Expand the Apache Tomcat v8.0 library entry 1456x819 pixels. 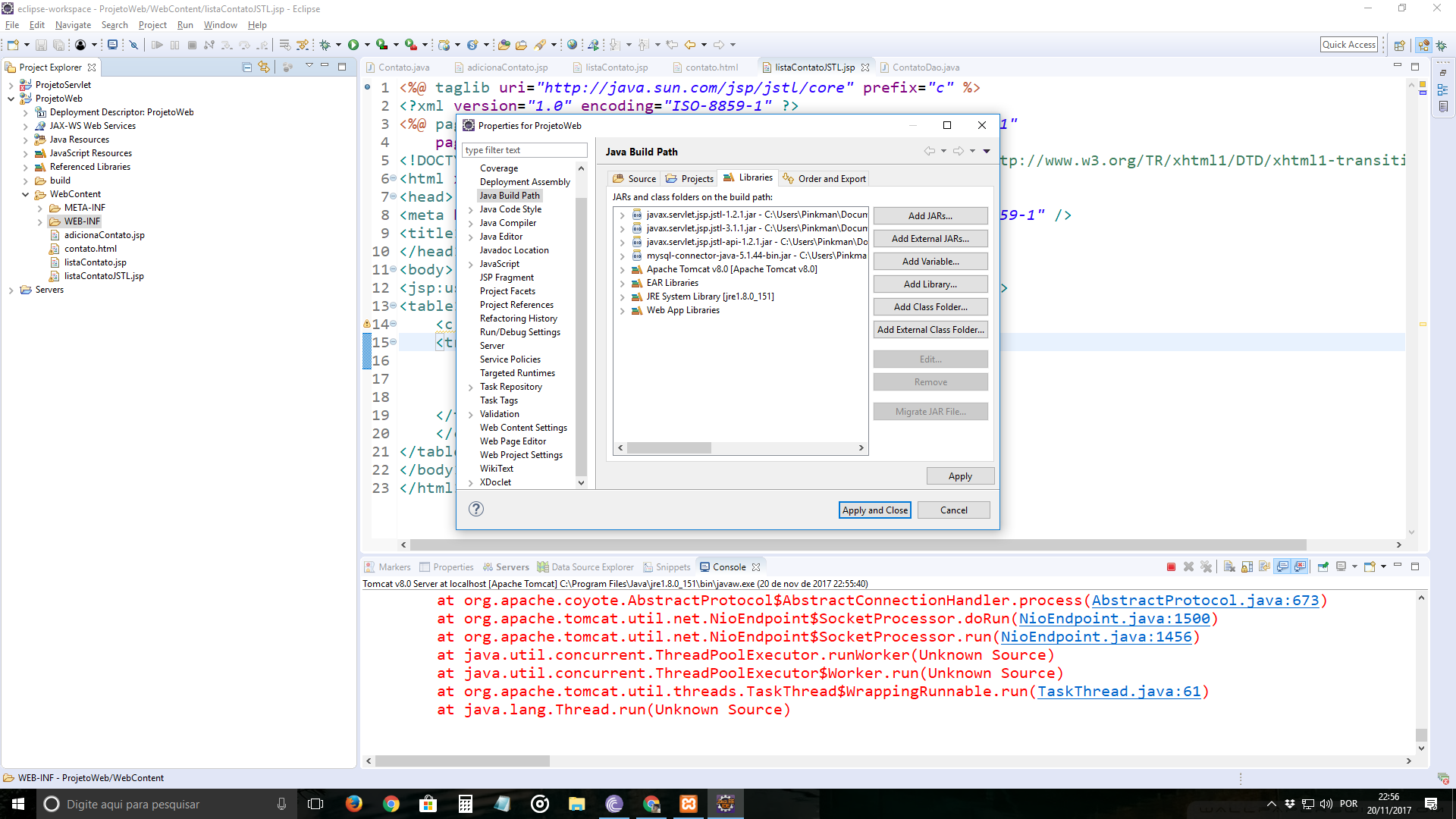(x=622, y=270)
